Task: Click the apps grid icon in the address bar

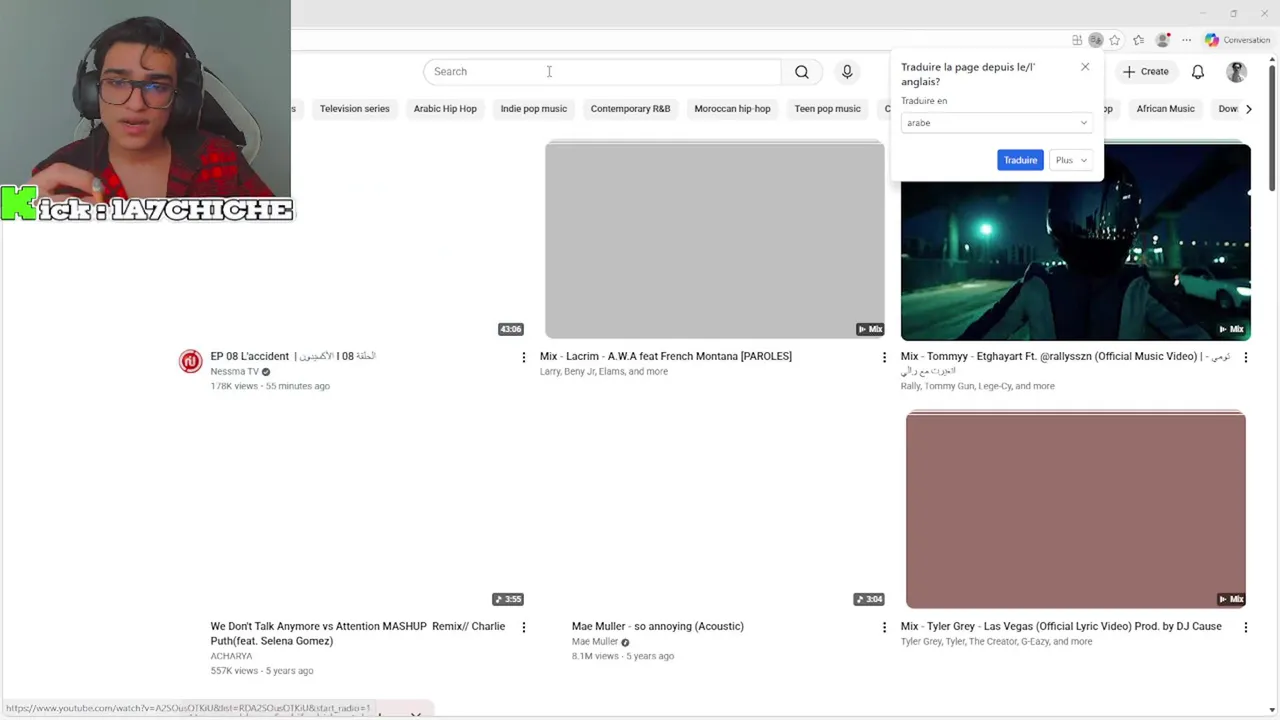Action: (1077, 40)
